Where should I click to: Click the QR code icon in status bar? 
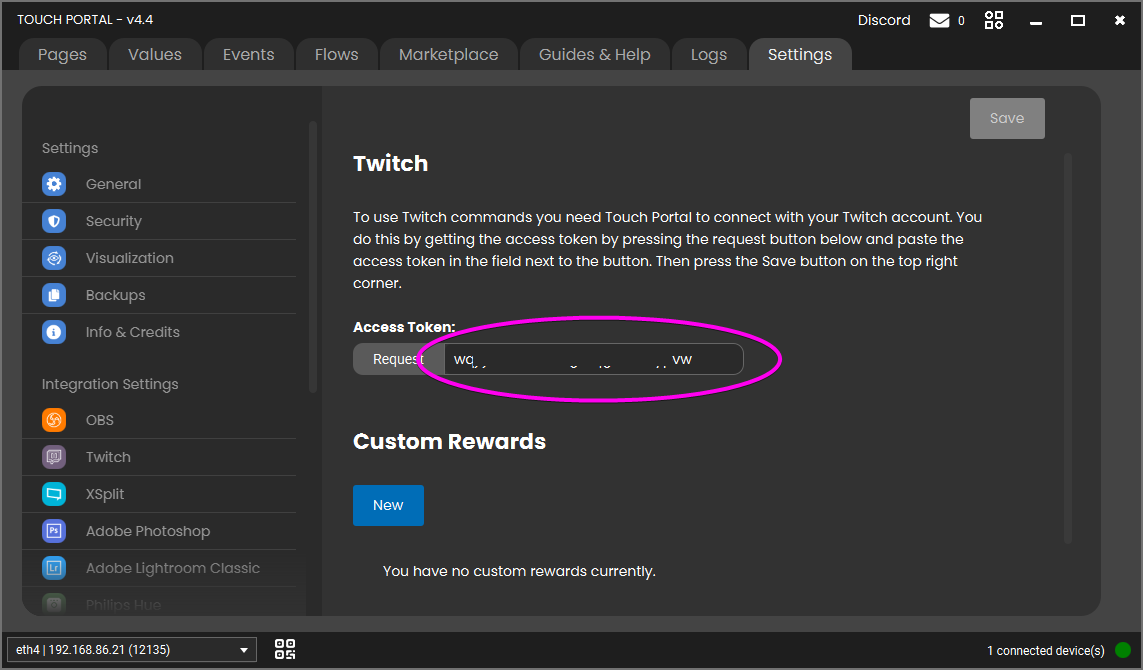tap(285, 650)
